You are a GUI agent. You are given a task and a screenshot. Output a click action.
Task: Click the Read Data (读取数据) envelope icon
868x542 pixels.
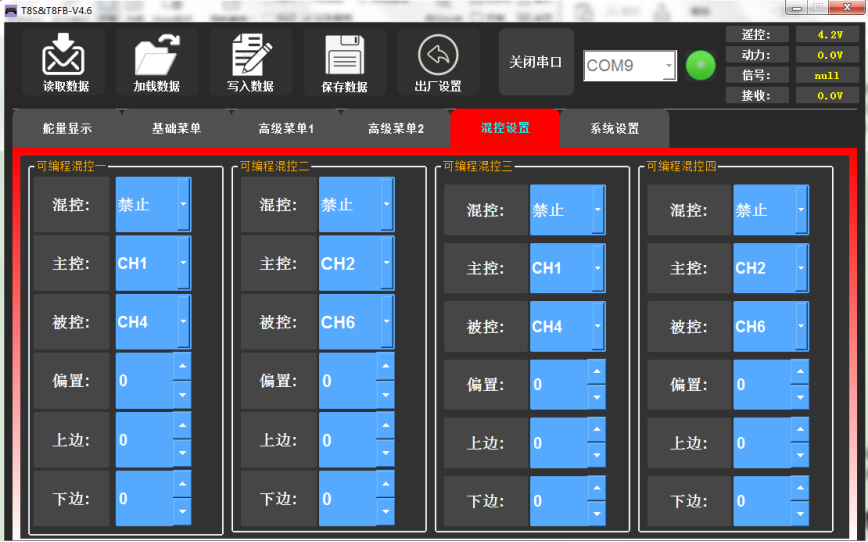65,54
